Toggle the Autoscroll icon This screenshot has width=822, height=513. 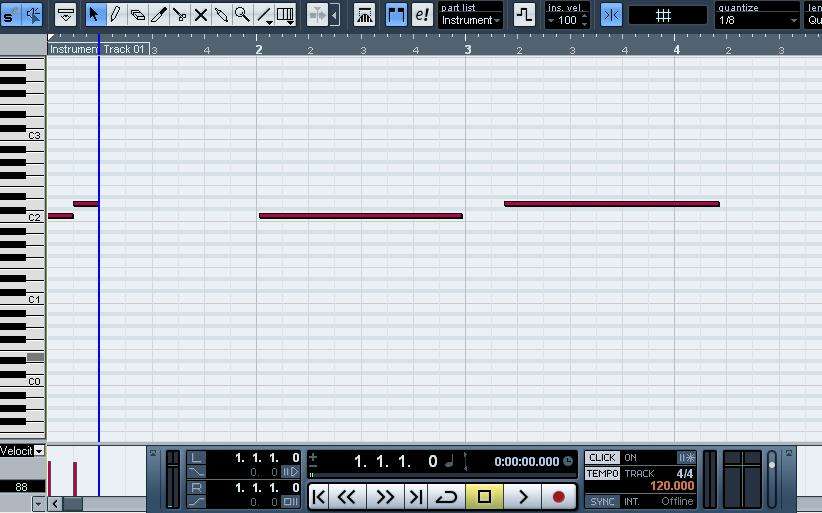318,15
